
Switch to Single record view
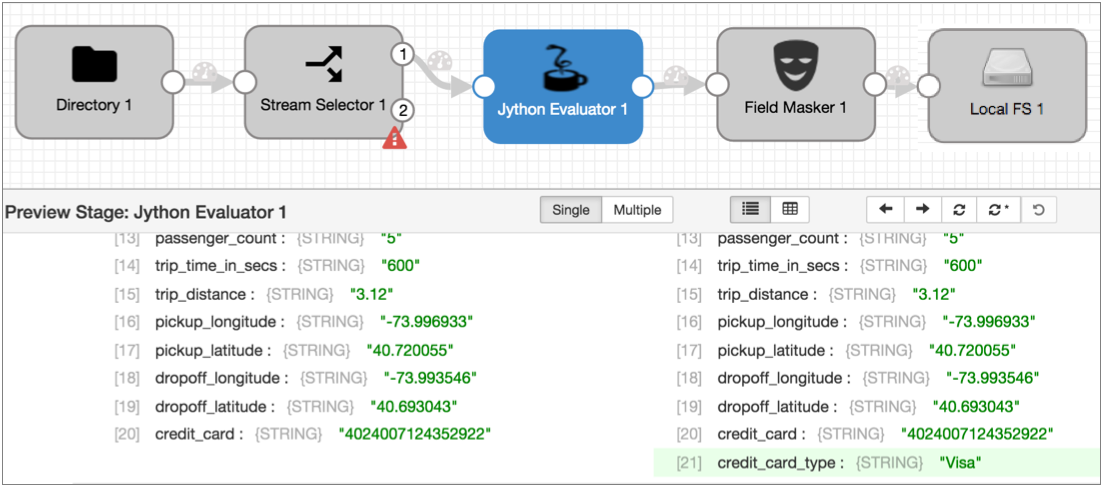coord(571,210)
